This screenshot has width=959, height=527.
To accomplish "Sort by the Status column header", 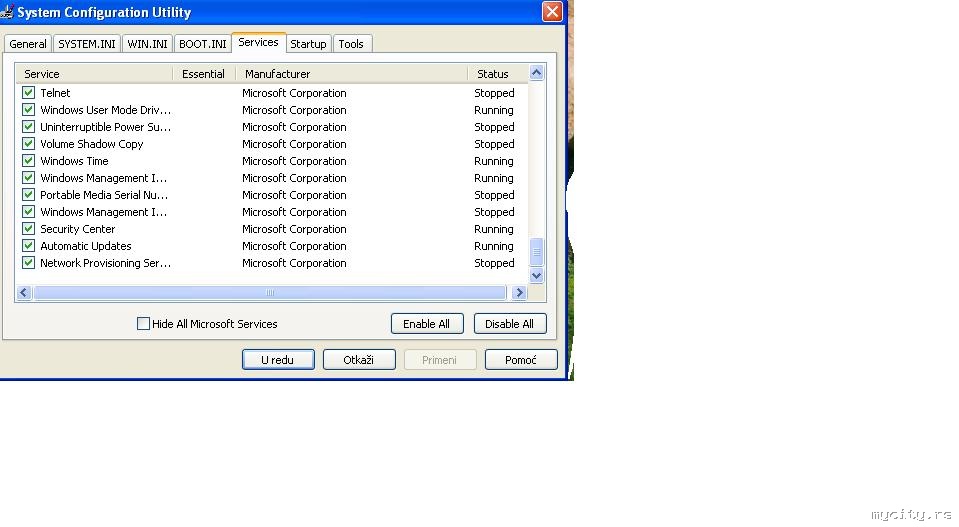I will click(498, 74).
